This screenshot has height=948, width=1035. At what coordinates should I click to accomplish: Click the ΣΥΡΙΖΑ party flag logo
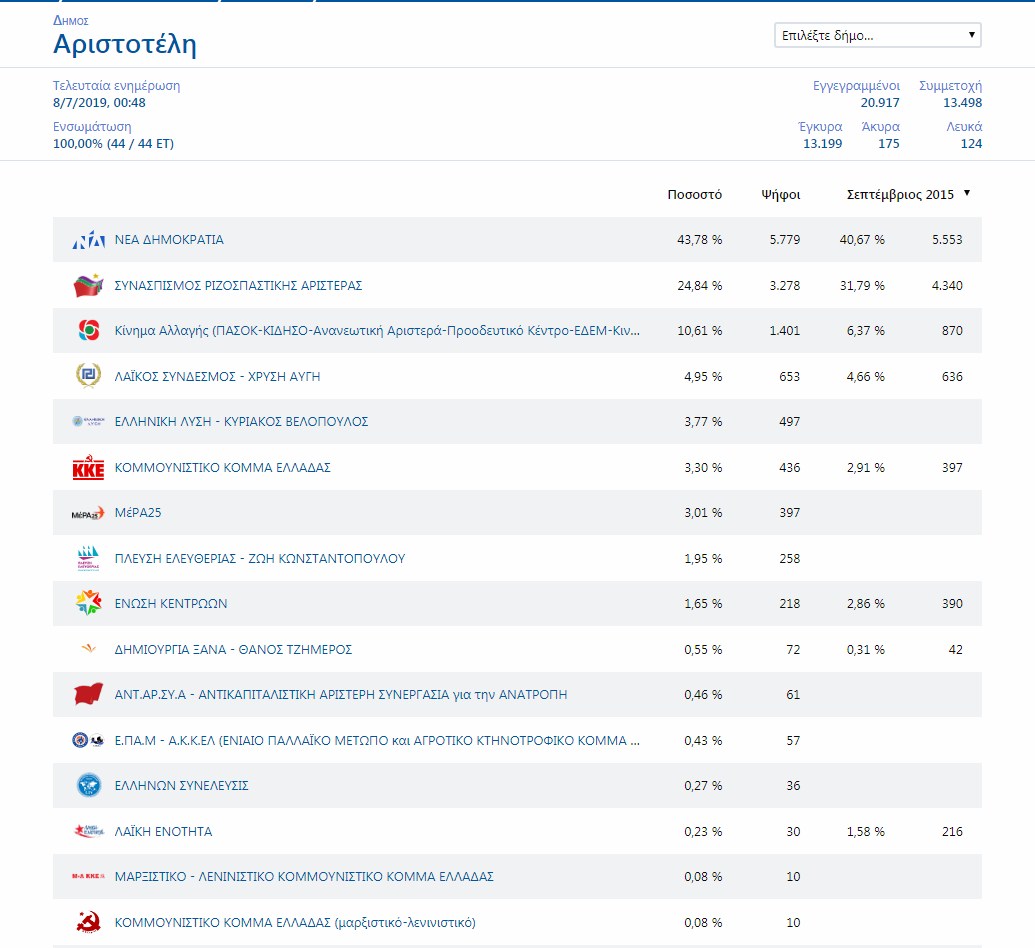(88, 286)
